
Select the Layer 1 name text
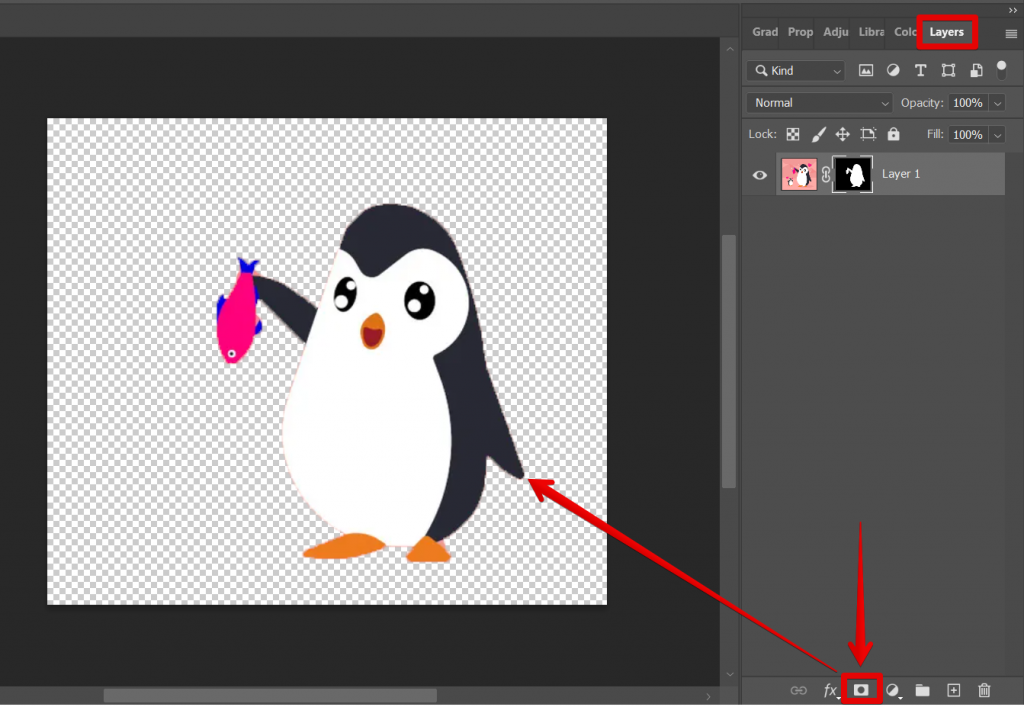point(901,174)
